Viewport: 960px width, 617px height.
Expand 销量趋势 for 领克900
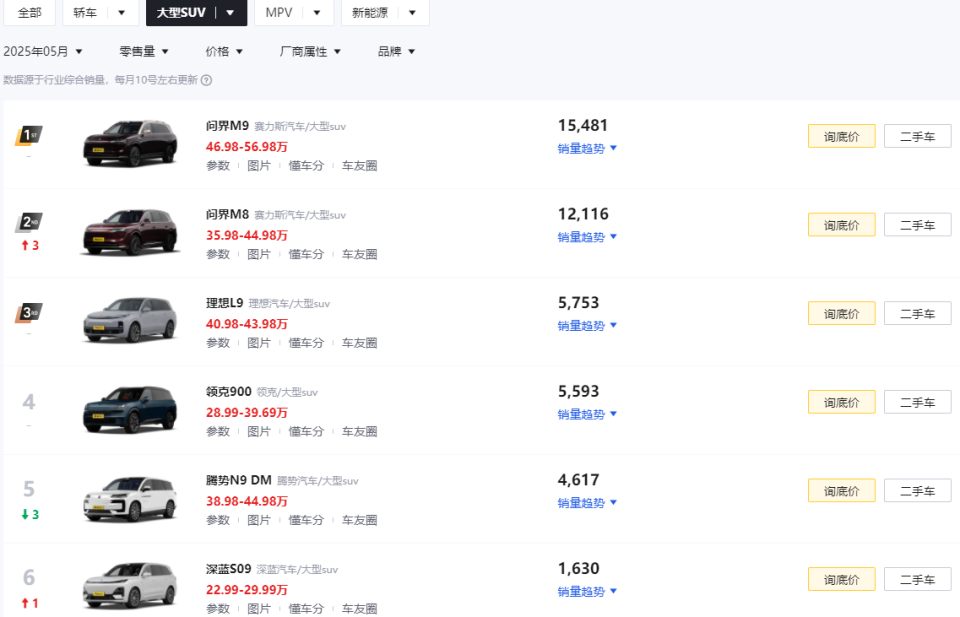(x=587, y=414)
